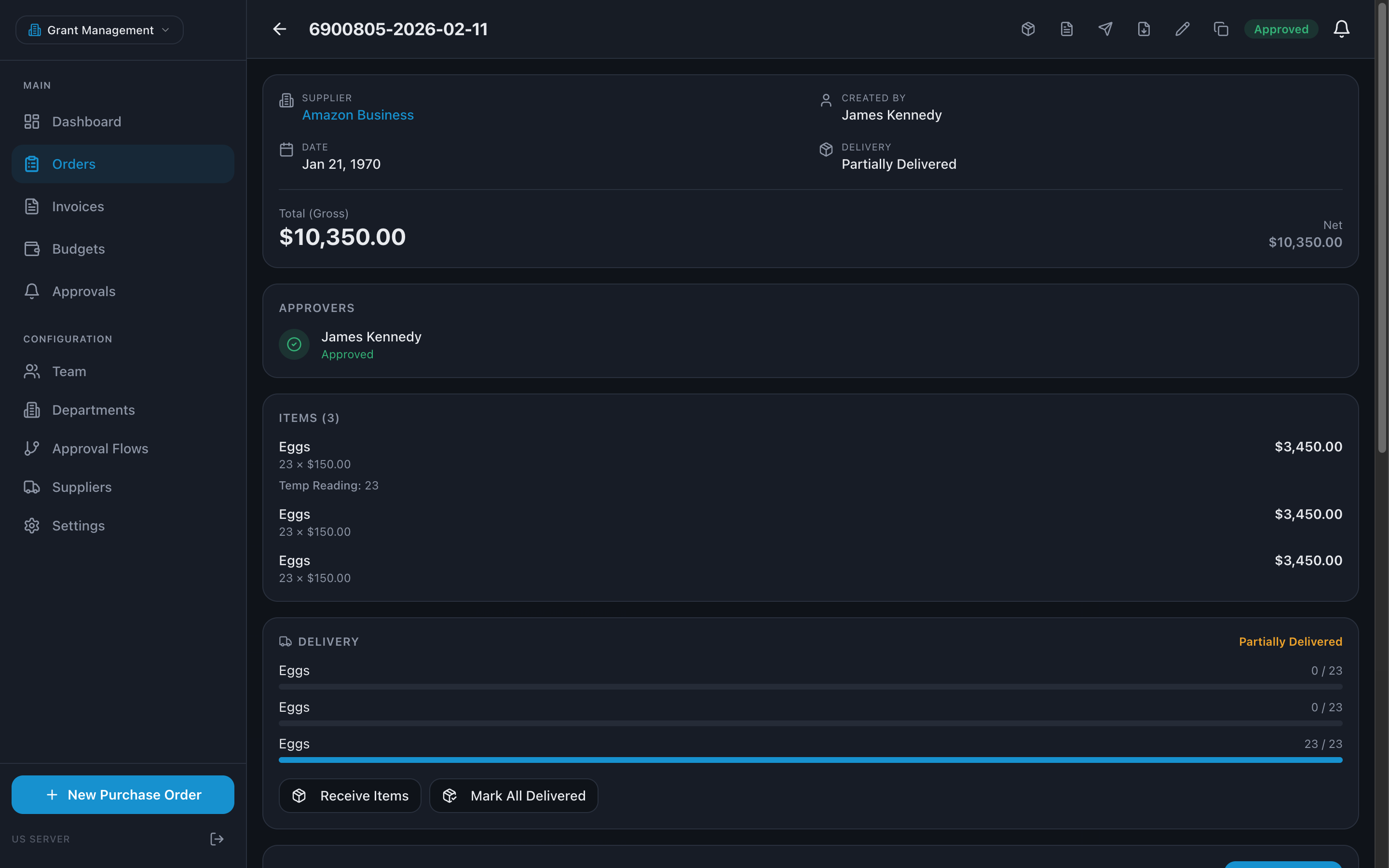Send order with paper plane icon
Image resolution: width=1389 pixels, height=868 pixels.
1105,29
